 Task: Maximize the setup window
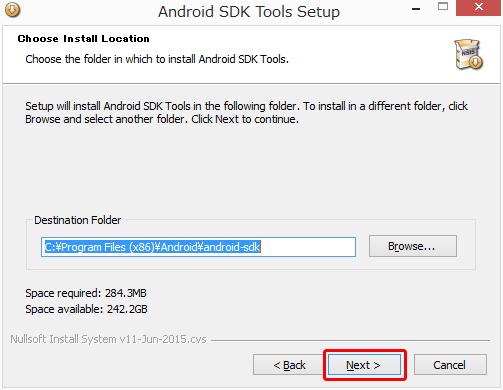(x=443, y=6)
